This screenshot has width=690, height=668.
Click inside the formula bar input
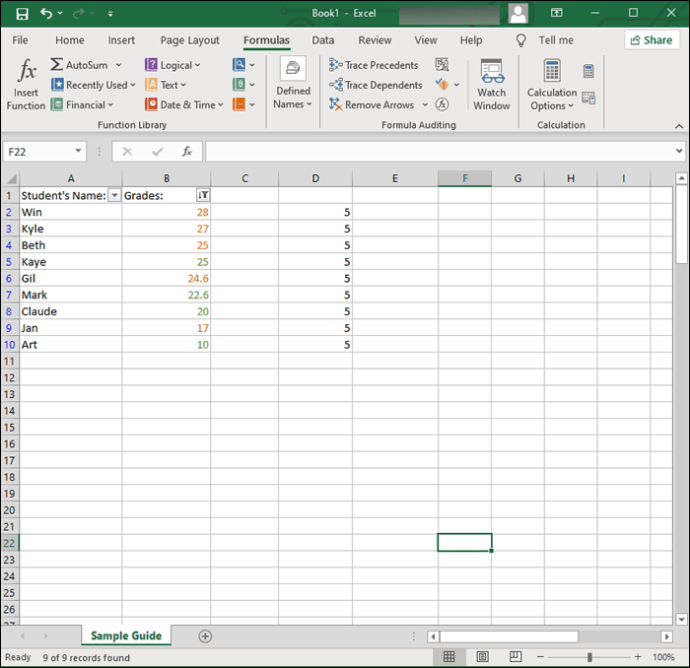pyautogui.click(x=440, y=151)
